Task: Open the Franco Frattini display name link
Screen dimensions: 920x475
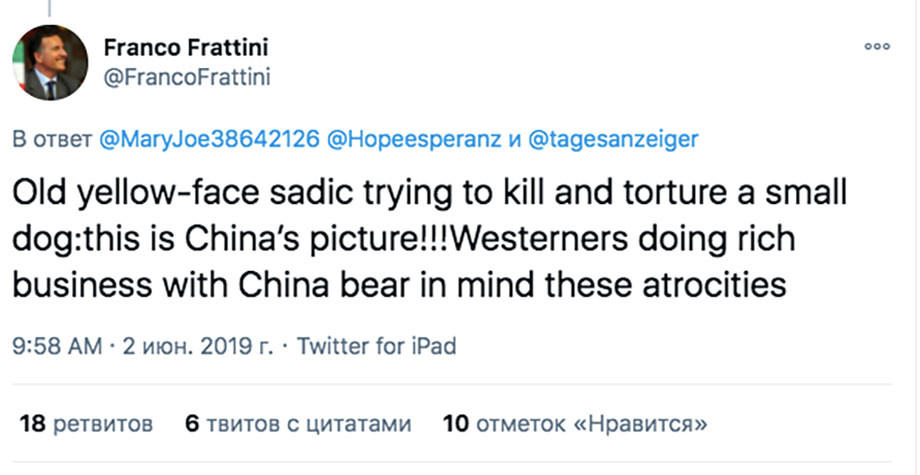Action: click(186, 48)
